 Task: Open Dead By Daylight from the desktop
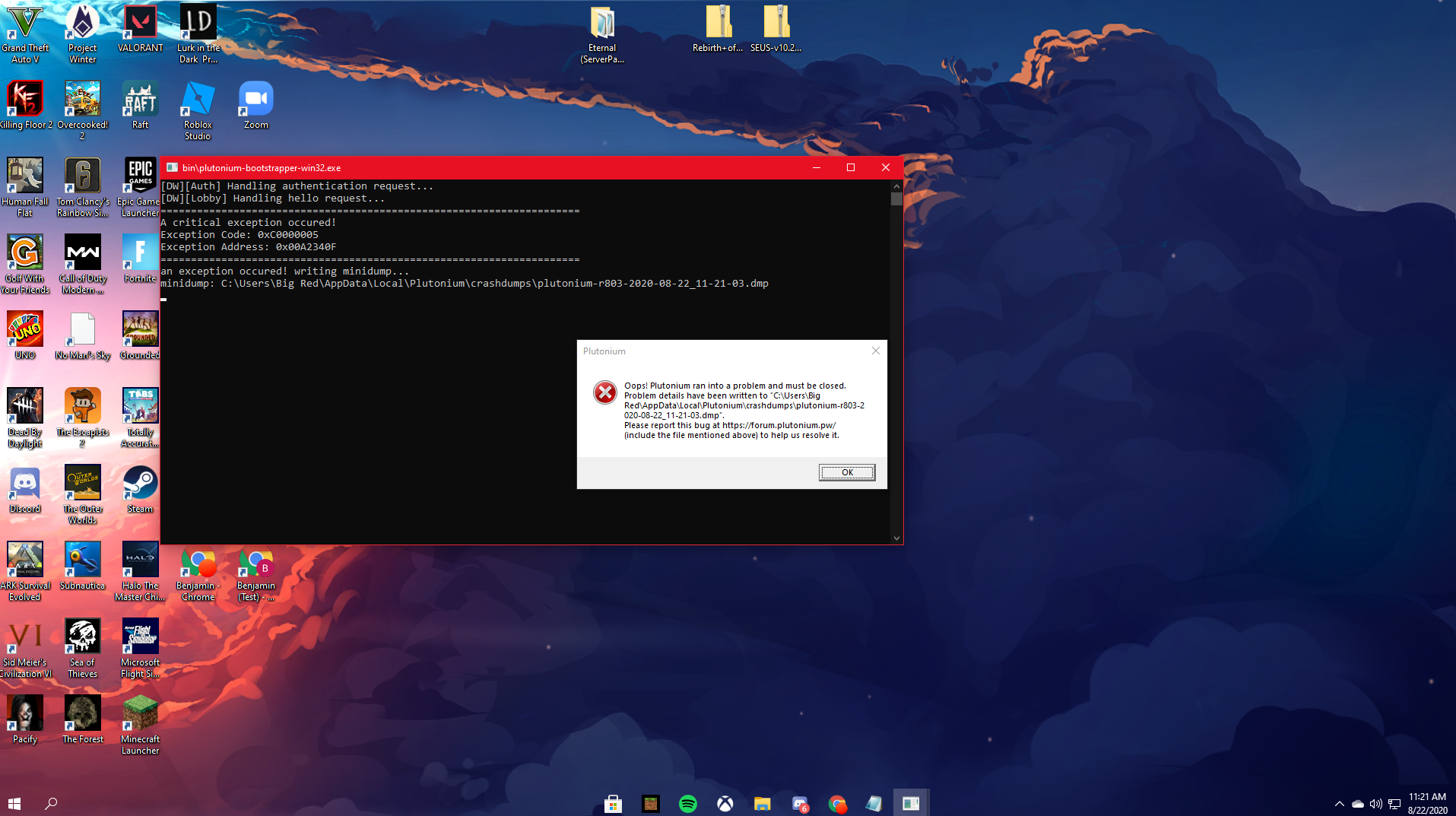[x=25, y=418]
